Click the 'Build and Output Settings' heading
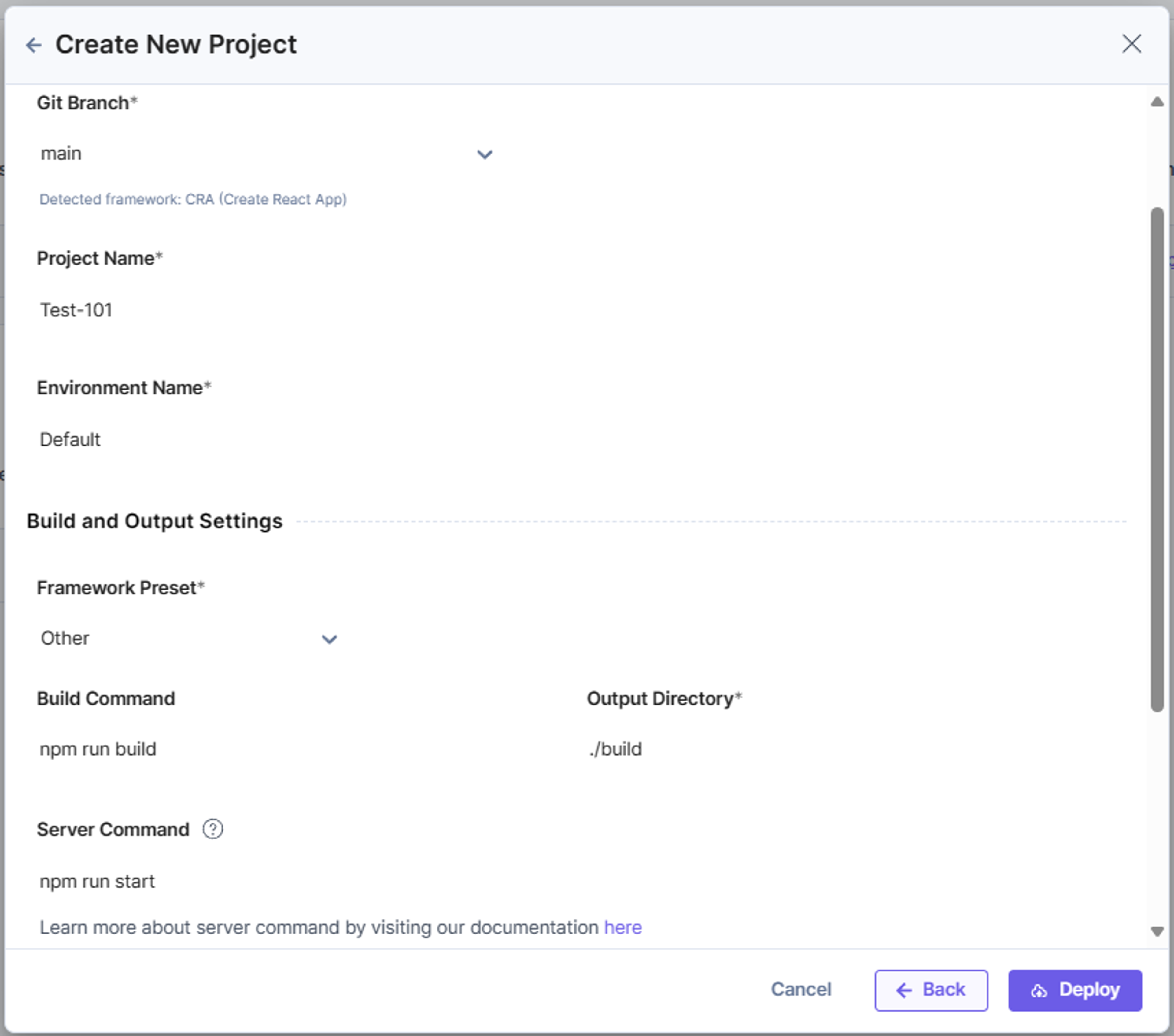 [154, 521]
